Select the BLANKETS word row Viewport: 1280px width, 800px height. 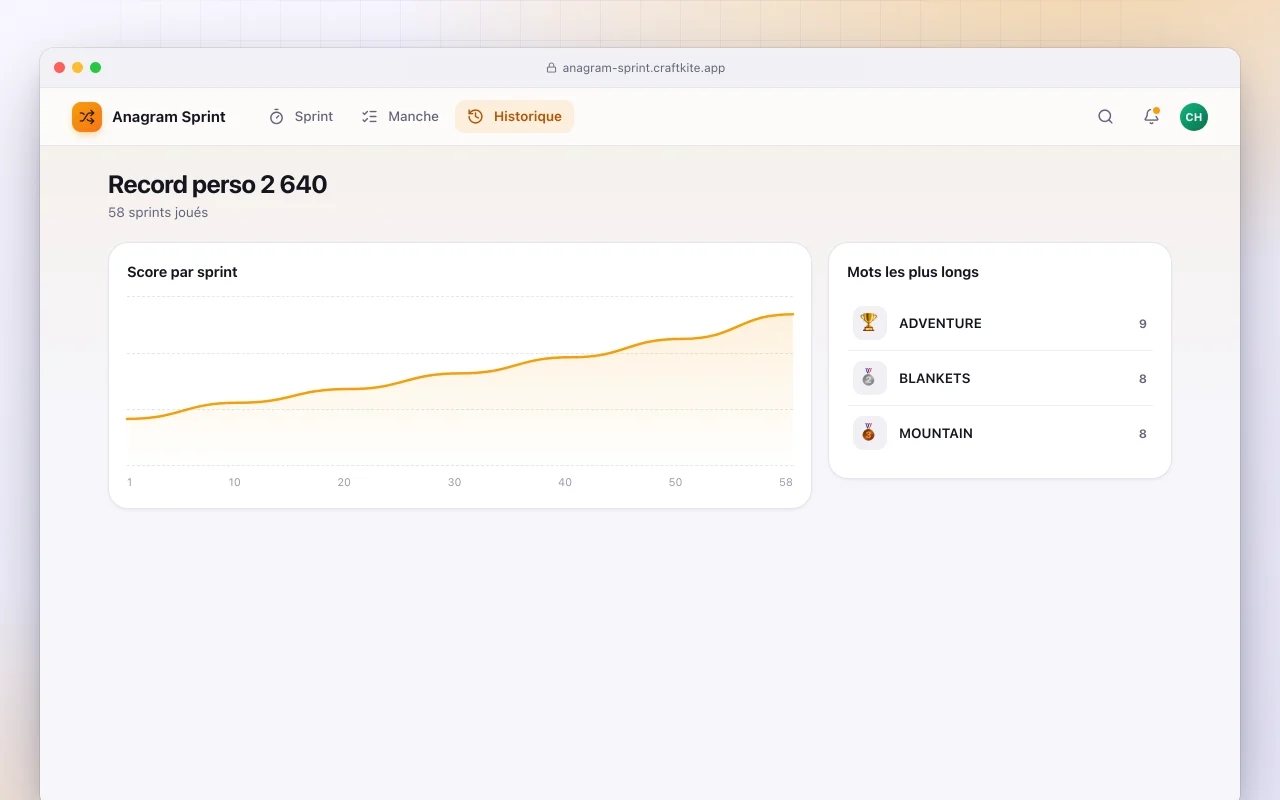click(x=1000, y=378)
